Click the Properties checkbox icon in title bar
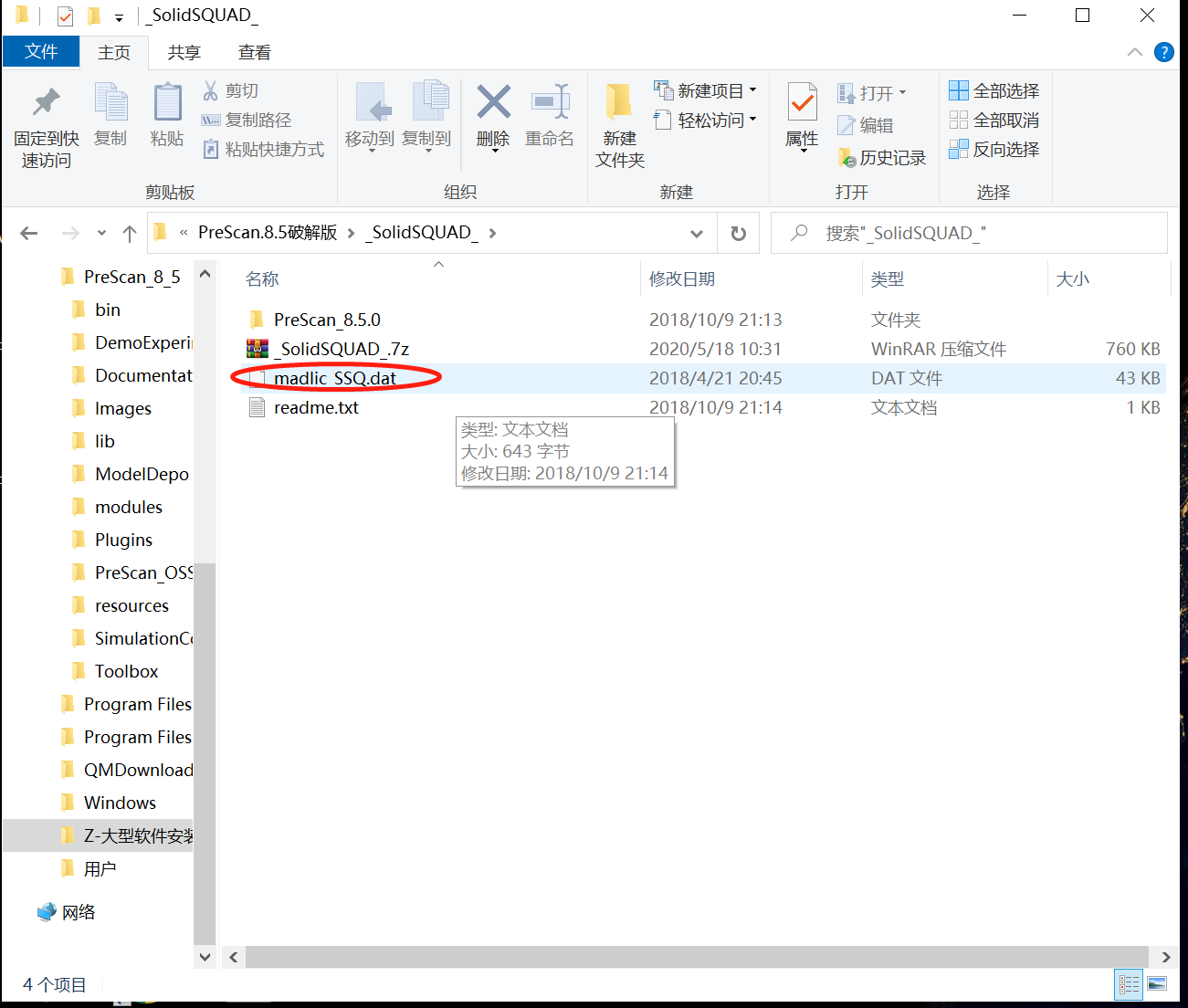This screenshot has width=1188, height=1008. tap(65, 16)
